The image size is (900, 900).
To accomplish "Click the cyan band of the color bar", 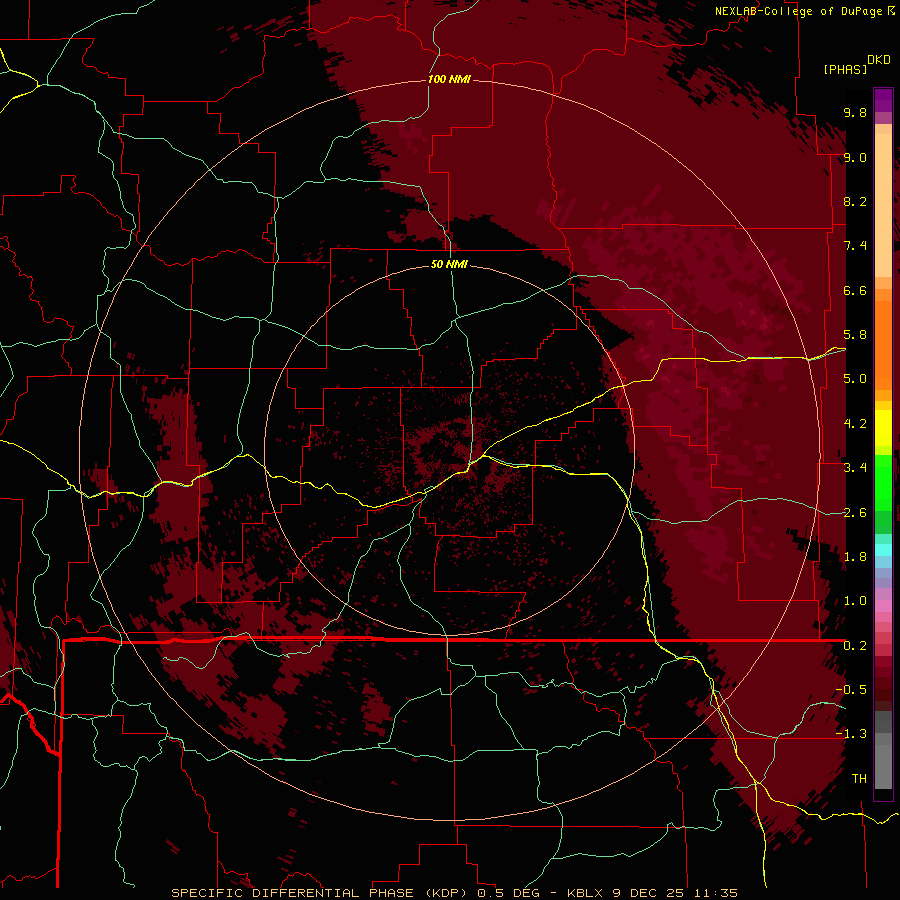I will point(883,549).
